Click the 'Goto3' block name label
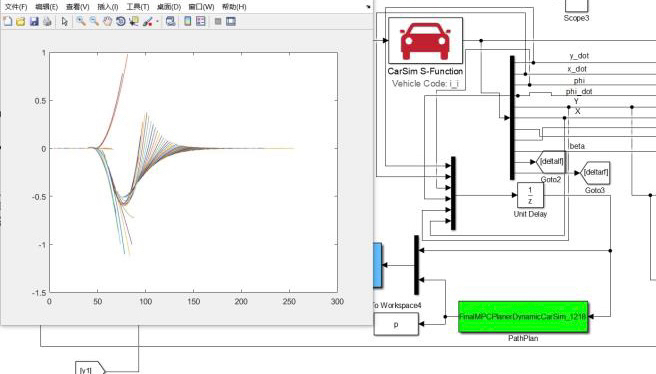The width and height of the screenshot is (656, 374). tap(594, 190)
